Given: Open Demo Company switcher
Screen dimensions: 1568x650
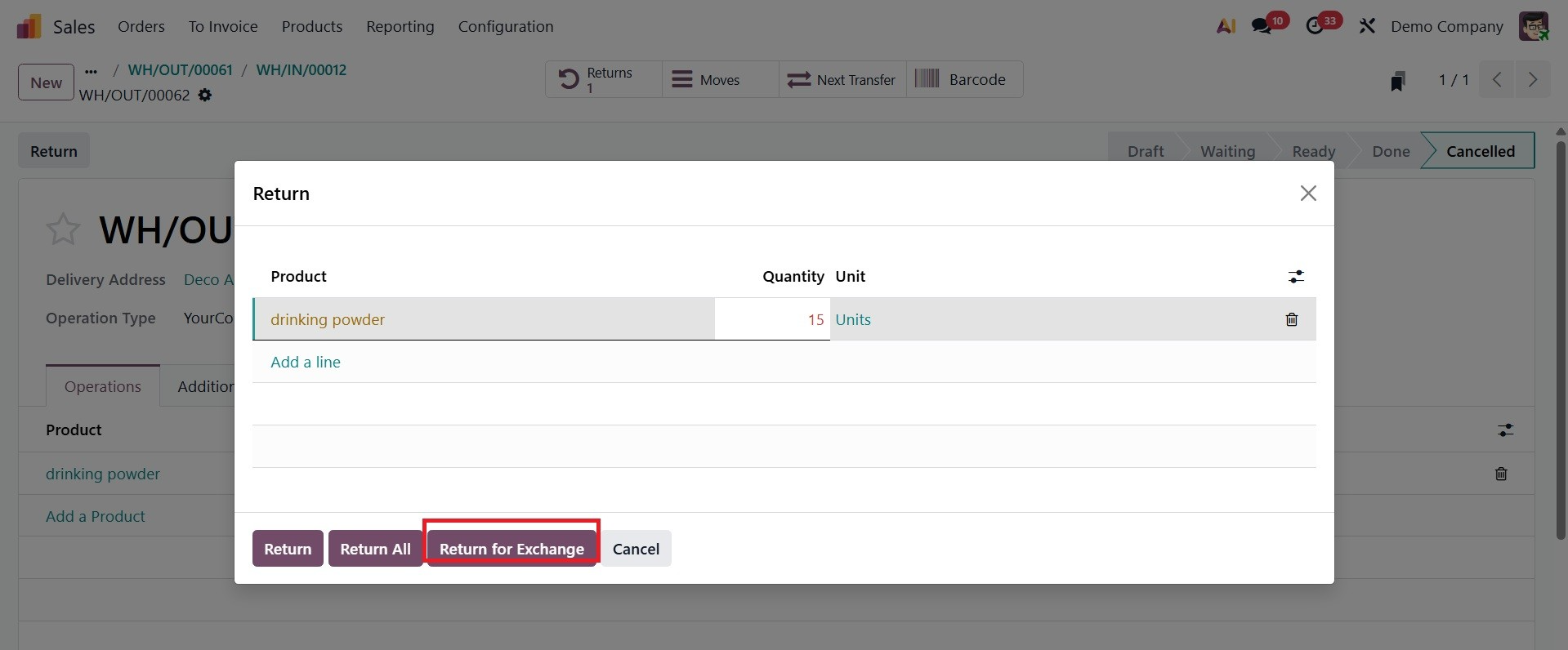Looking at the screenshot, I should click(1446, 26).
